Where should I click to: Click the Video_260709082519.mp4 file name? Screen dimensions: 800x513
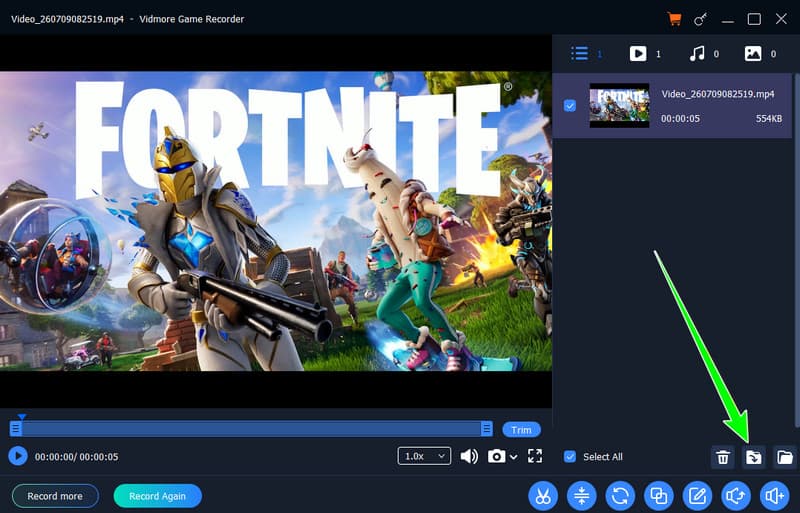click(718, 94)
